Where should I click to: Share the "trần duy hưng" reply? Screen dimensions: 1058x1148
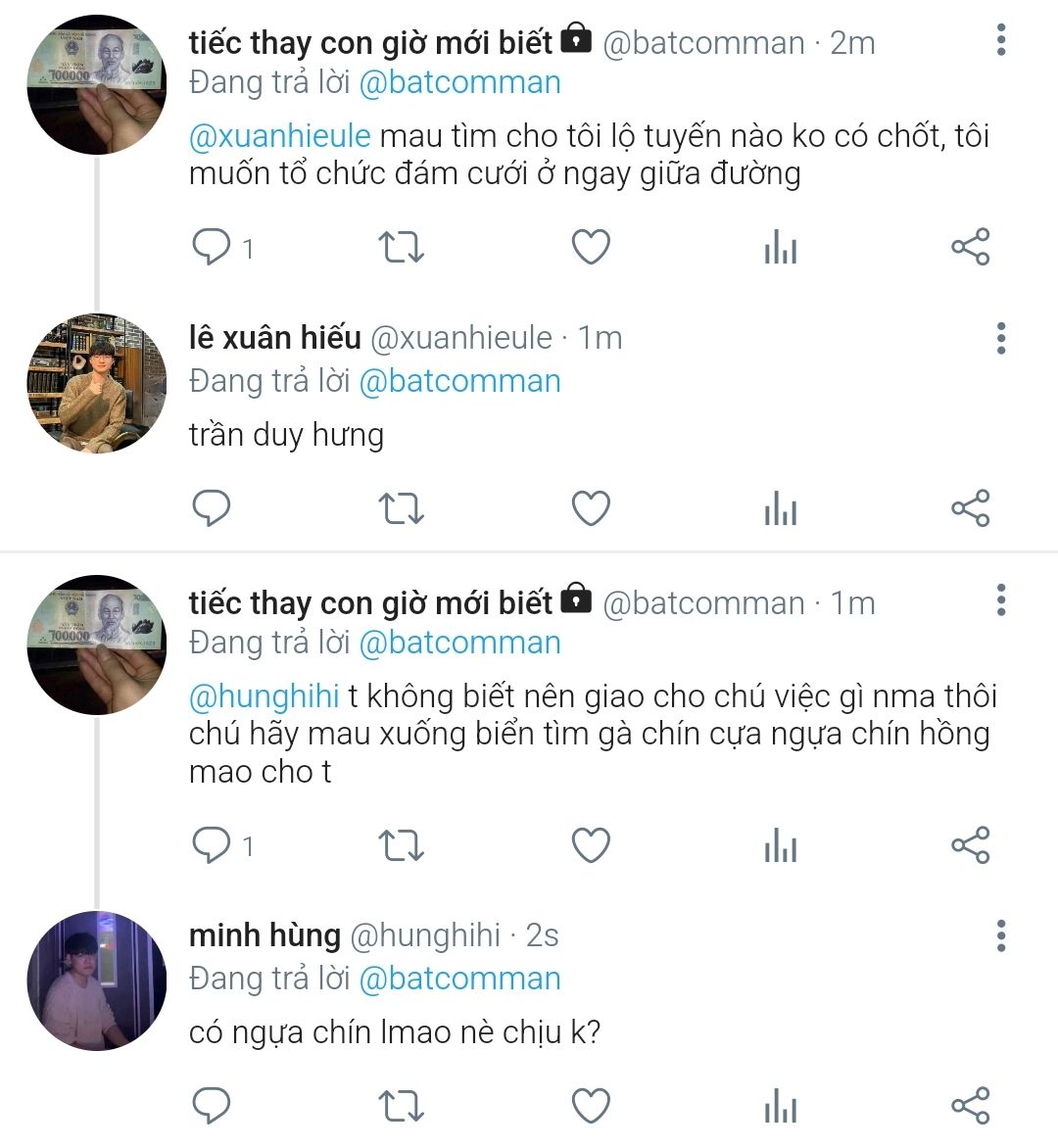click(971, 508)
